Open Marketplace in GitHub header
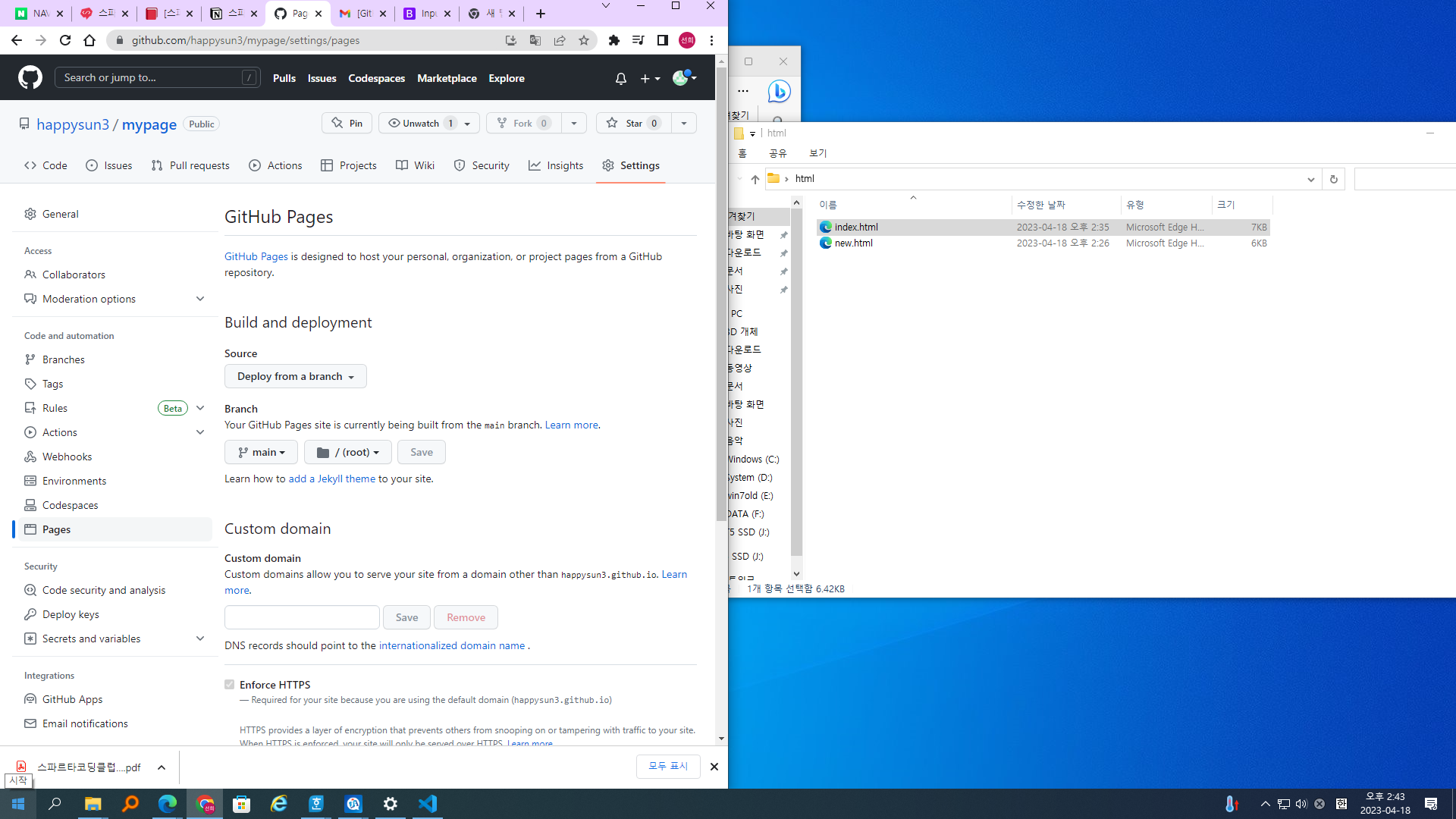The height and width of the screenshot is (819, 1456). (x=447, y=78)
